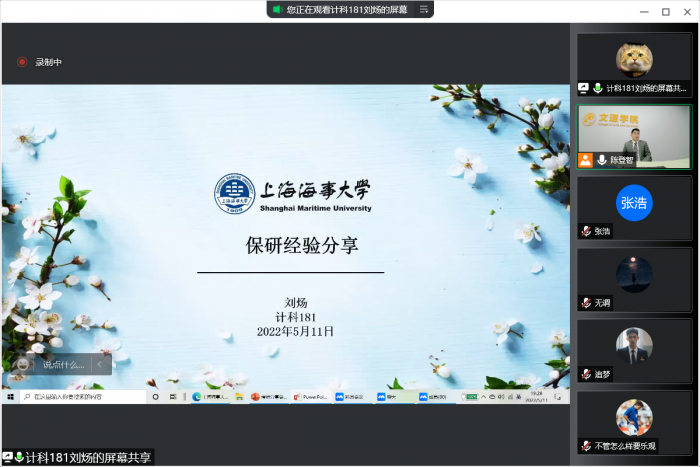Click the battery indicator in shared taskbar
The image size is (700, 467).
click(x=471, y=396)
